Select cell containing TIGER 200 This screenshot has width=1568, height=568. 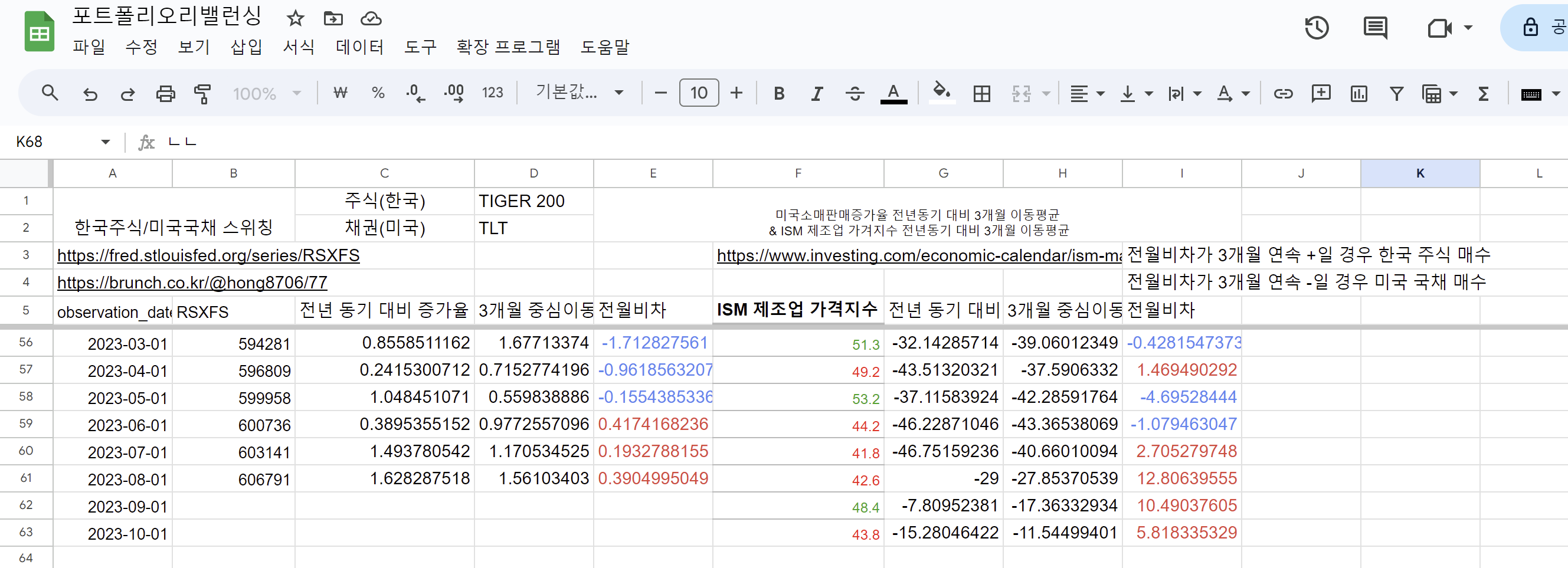click(x=534, y=201)
